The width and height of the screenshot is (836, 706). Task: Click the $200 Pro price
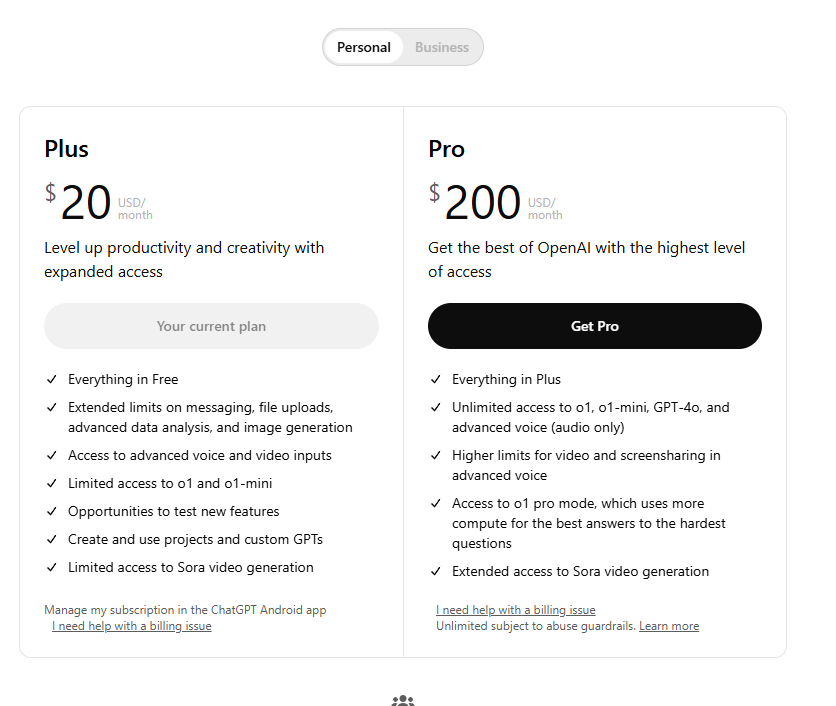point(482,203)
